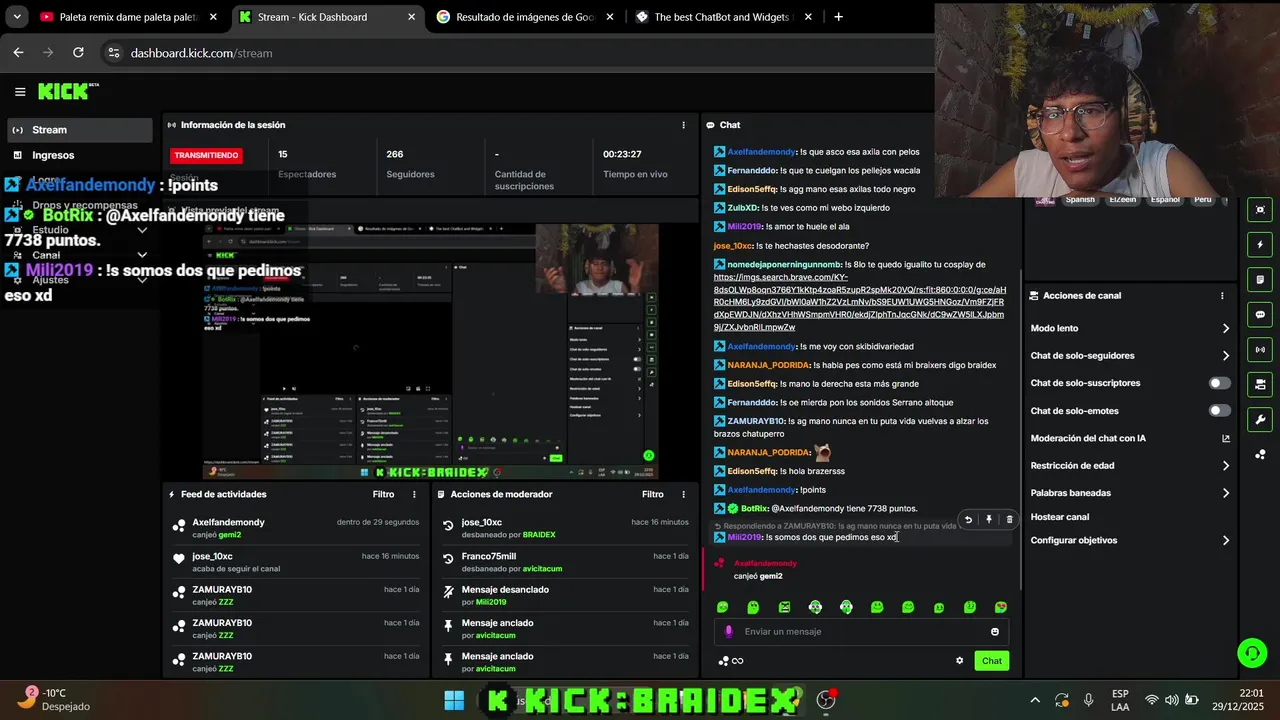Go back in browser
Screen dimensions: 1280x720
pyautogui.click(x=18, y=53)
